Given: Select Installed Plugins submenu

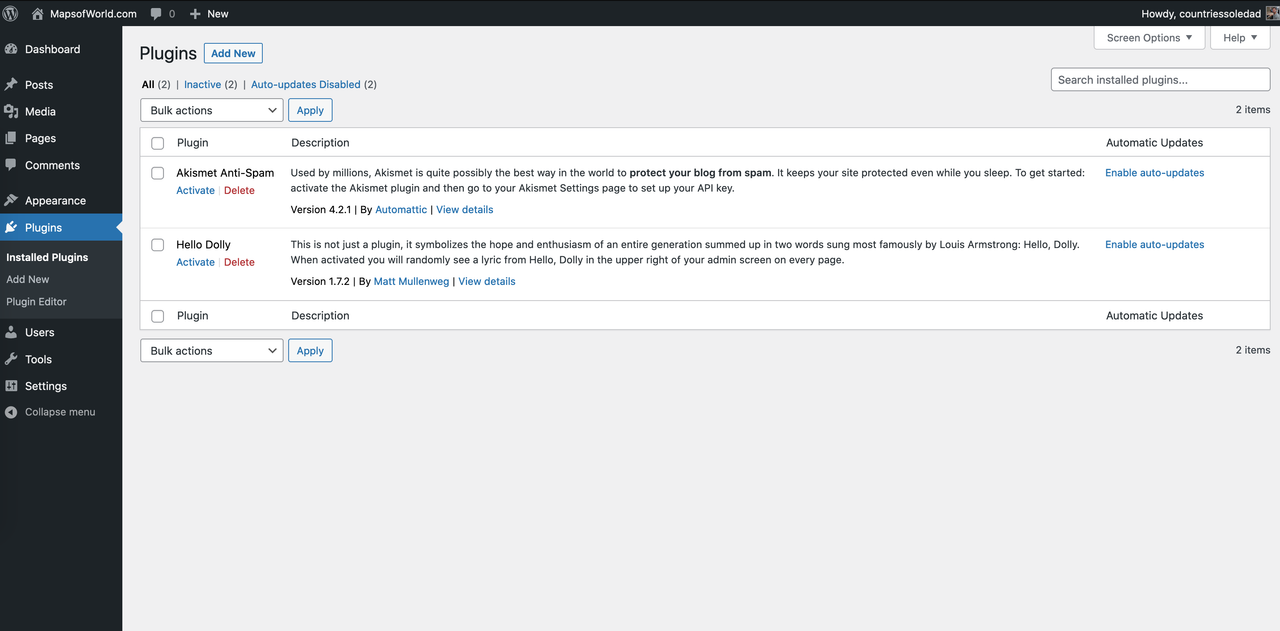Looking at the screenshot, I should coord(47,257).
